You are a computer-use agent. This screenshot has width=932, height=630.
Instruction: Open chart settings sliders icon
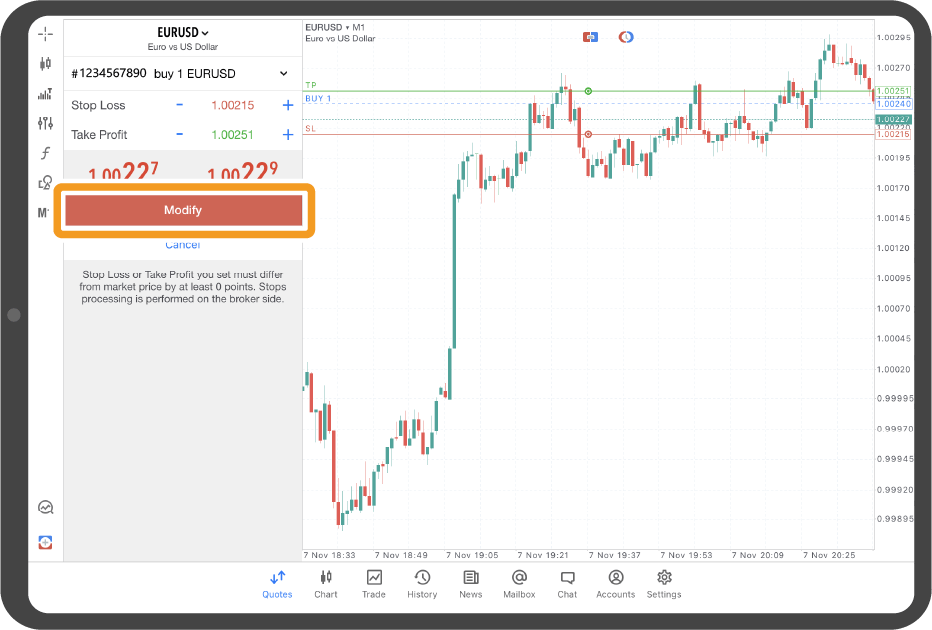pos(45,123)
